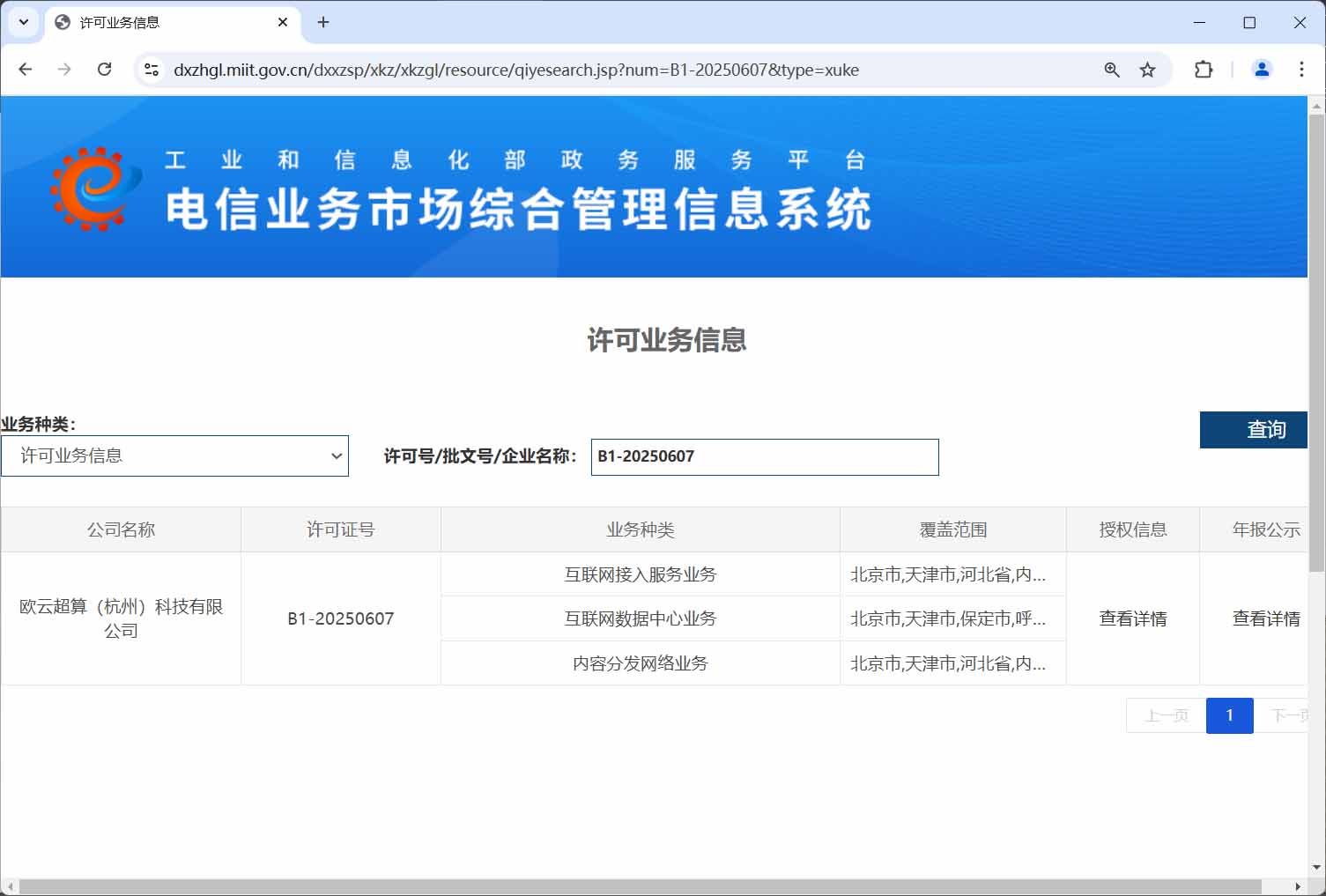Click the horizontal scrollbar thumb

[x=641, y=886]
